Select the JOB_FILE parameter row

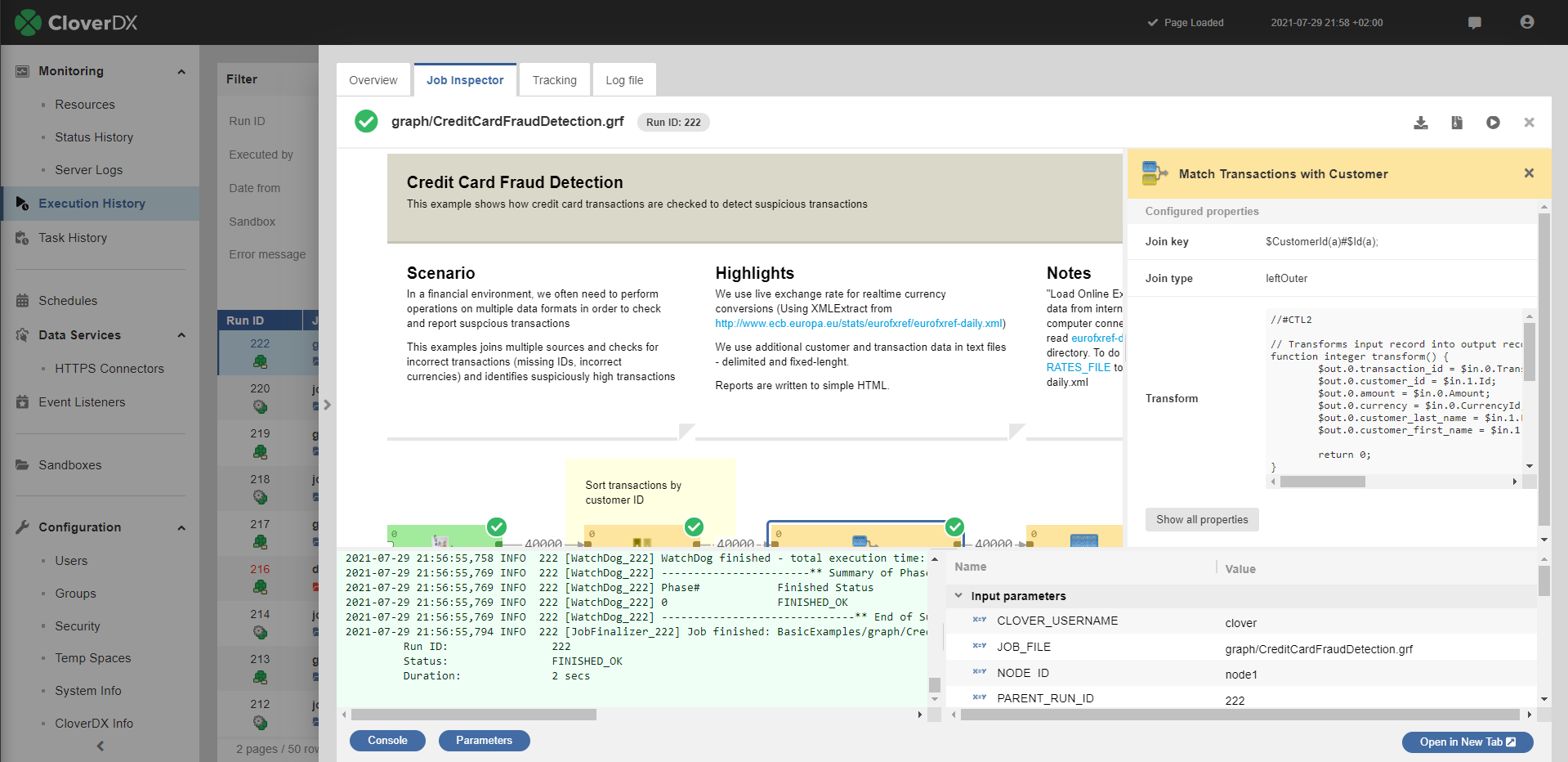(x=1241, y=648)
